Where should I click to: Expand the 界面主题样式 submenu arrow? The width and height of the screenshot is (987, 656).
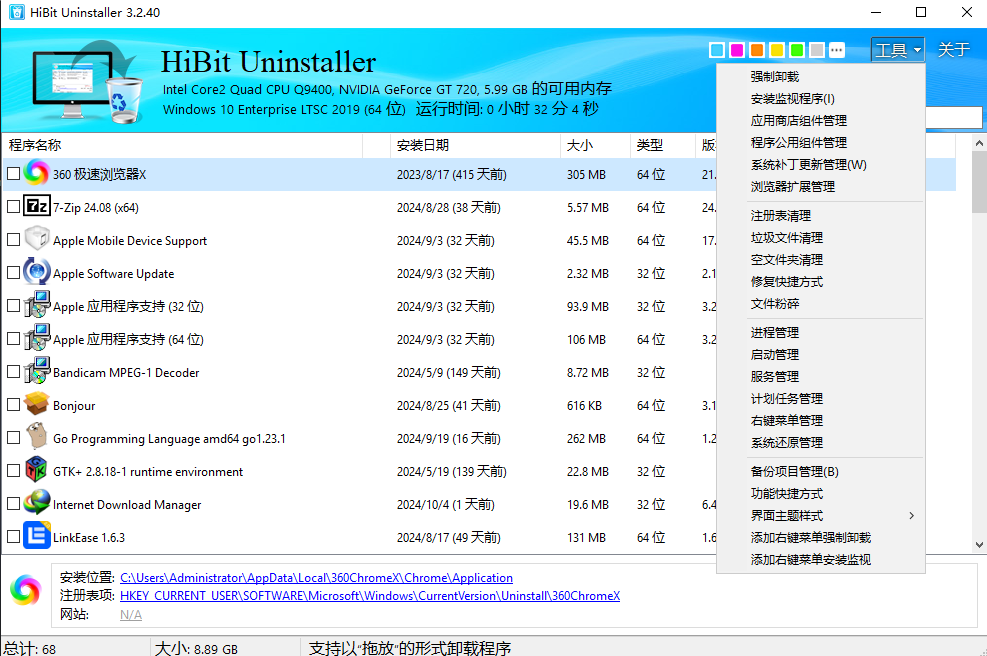[911, 516]
